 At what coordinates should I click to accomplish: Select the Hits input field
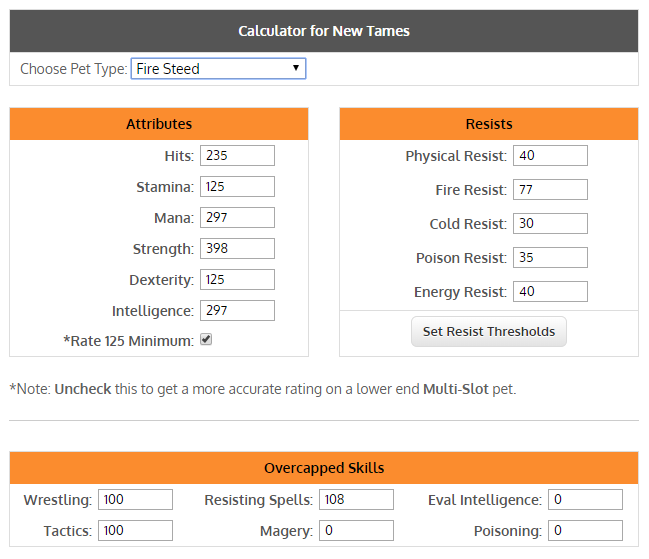tap(237, 156)
